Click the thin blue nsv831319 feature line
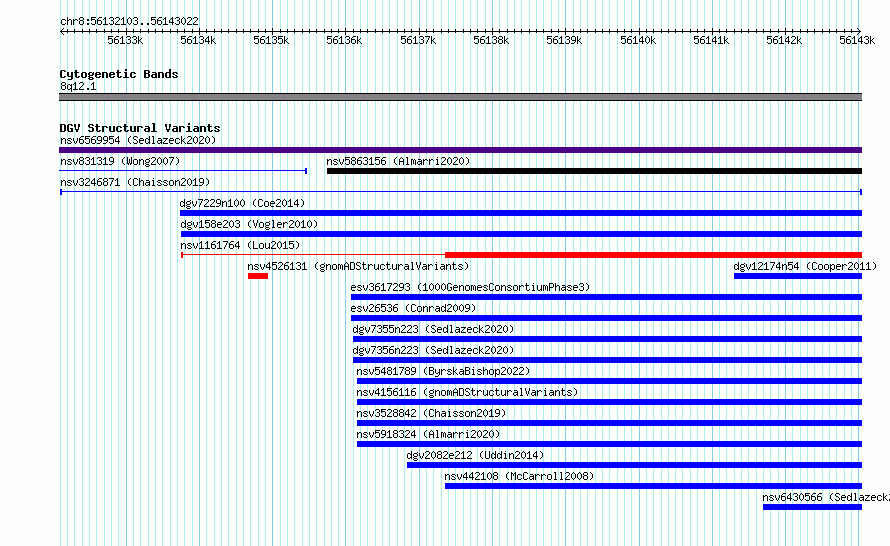This screenshot has width=890, height=546. pyautogui.click(x=183, y=171)
